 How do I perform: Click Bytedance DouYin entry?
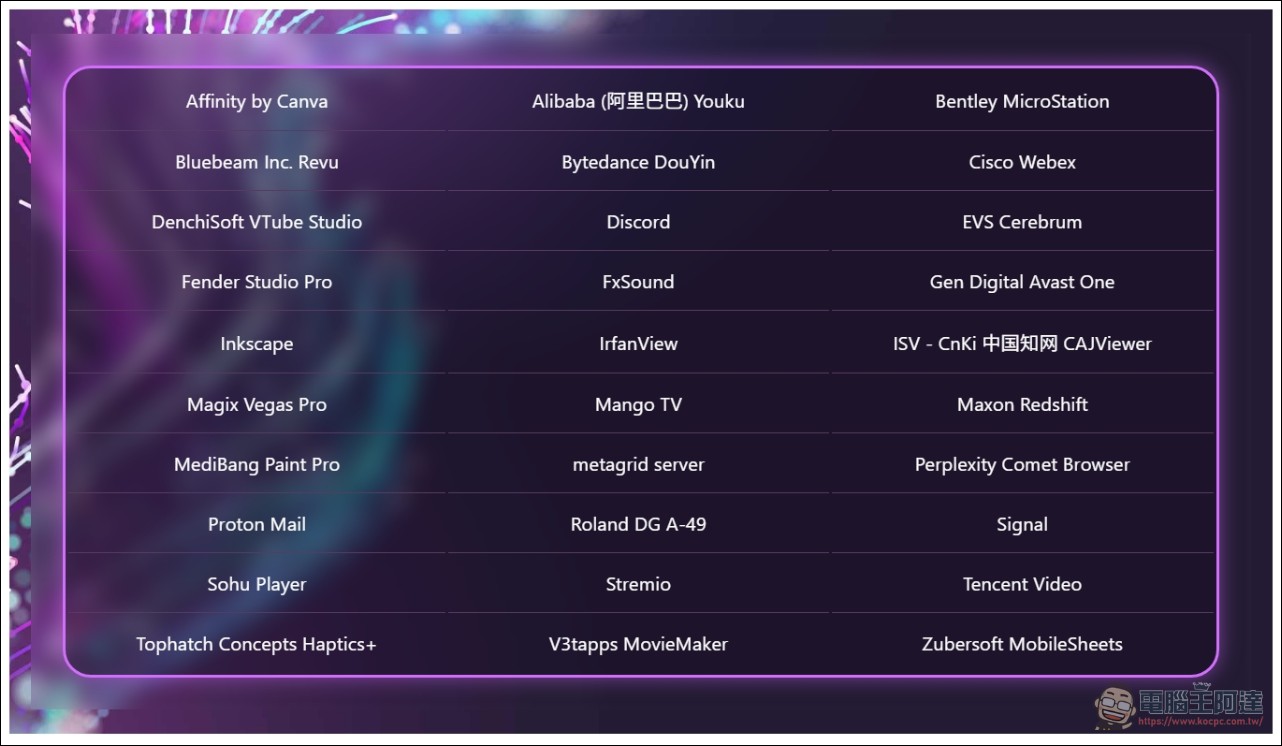tap(638, 162)
